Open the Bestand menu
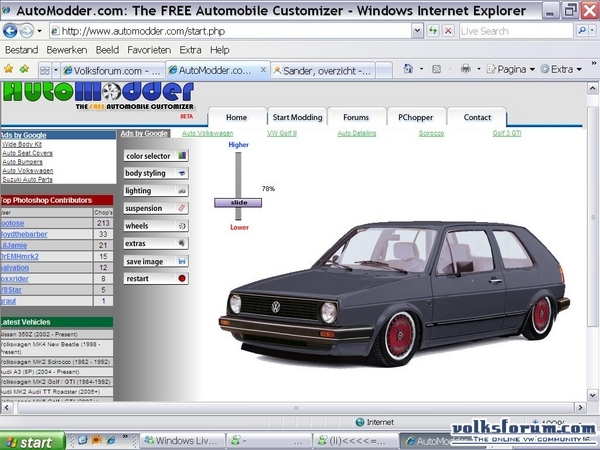This screenshot has width=600, height=450. point(21,50)
